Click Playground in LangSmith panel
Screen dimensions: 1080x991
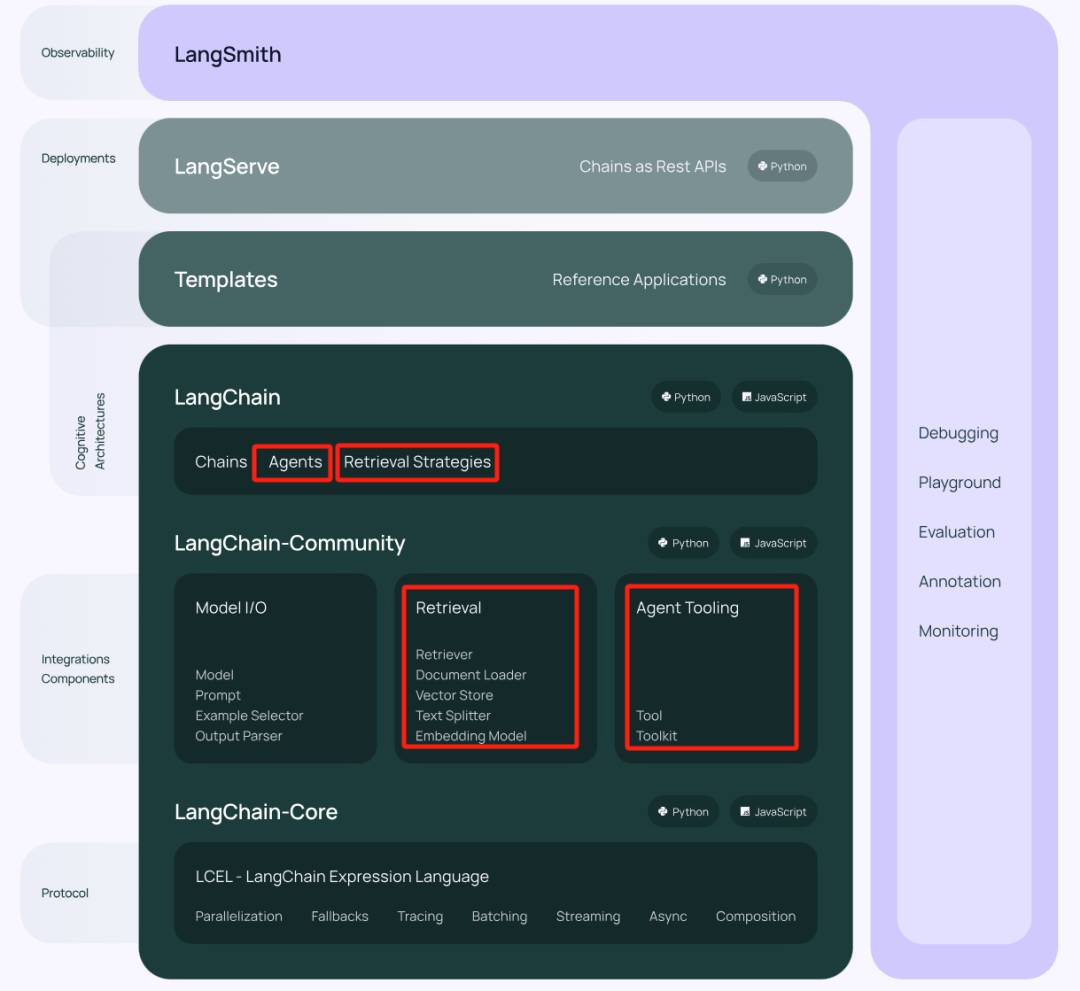(959, 483)
